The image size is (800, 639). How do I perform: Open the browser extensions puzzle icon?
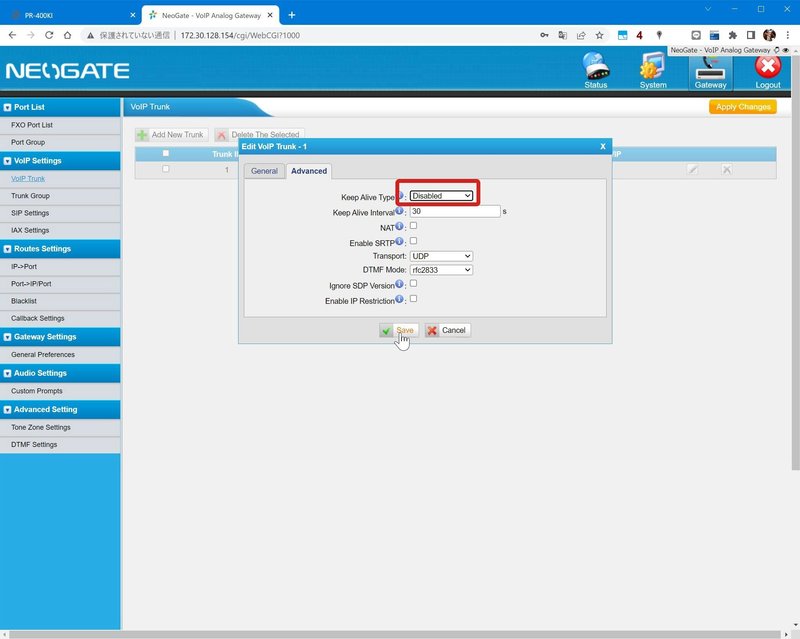click(x=733, y=35)
